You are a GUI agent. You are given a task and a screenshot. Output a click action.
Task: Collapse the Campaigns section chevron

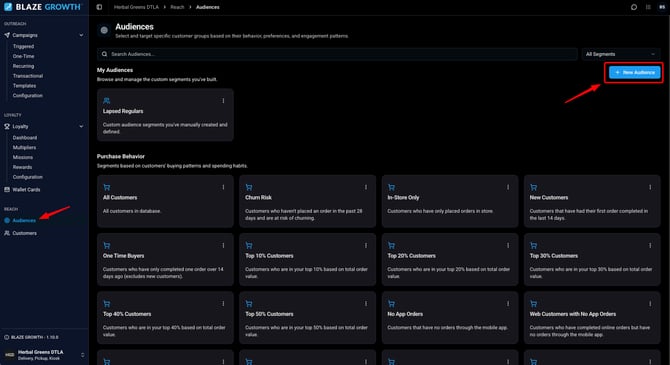pyautogui.click(x=81, y=35)
